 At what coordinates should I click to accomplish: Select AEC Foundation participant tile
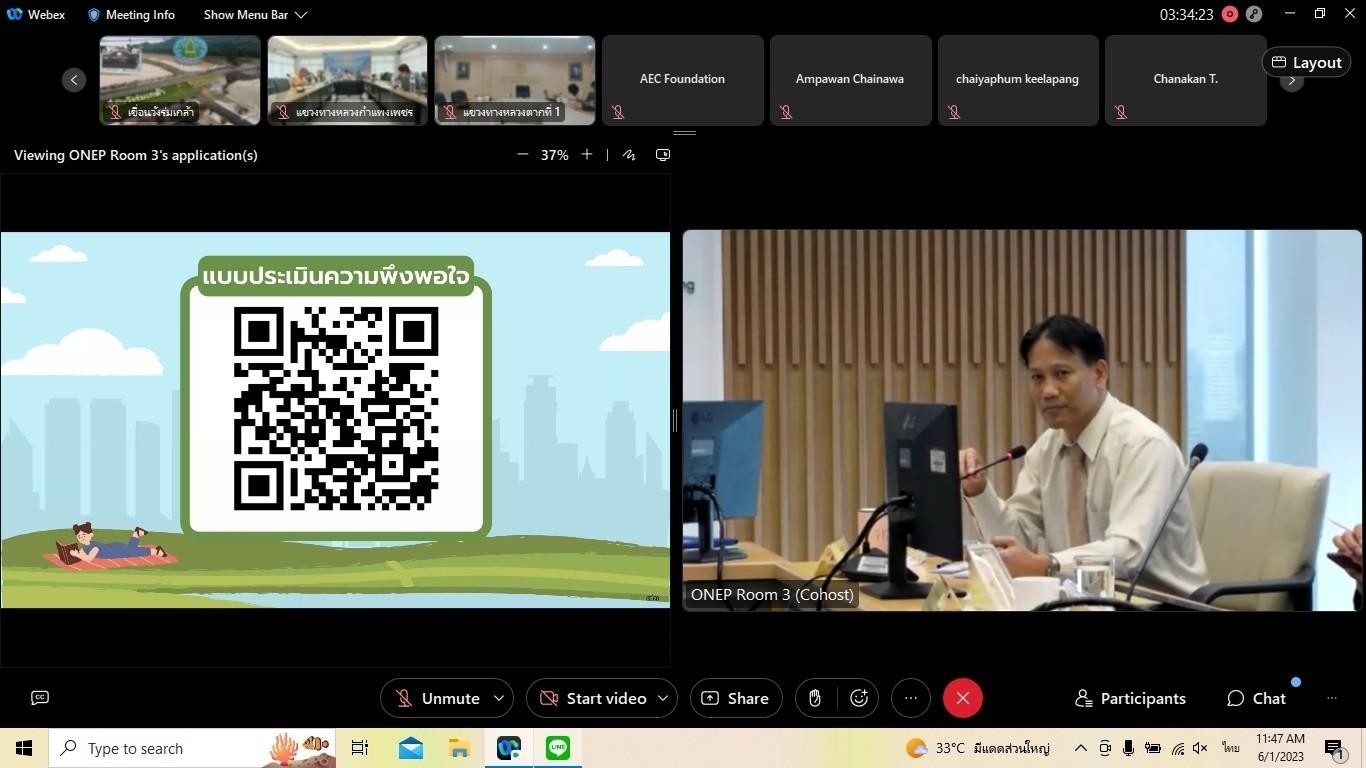pyautogui.click(x=682, y=80)
